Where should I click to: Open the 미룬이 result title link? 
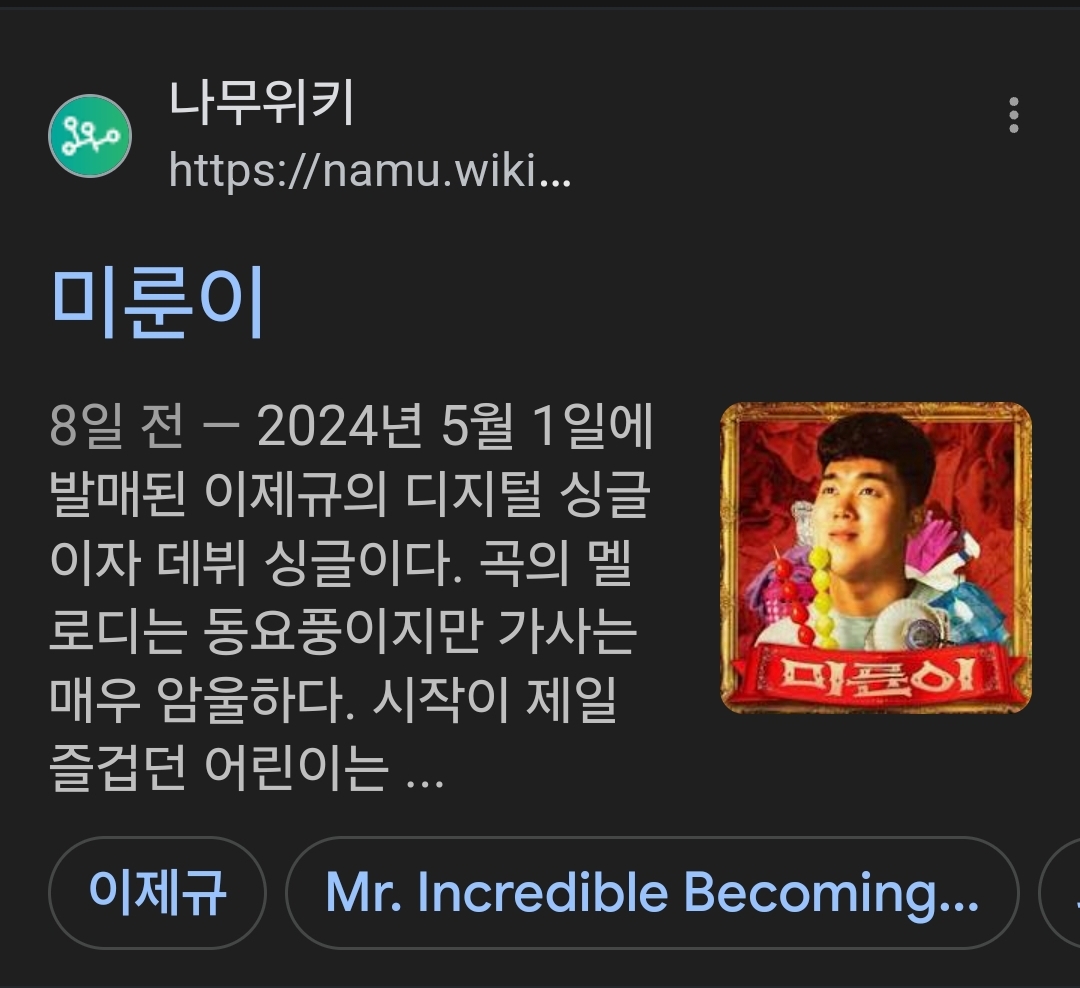coord(158,302)
